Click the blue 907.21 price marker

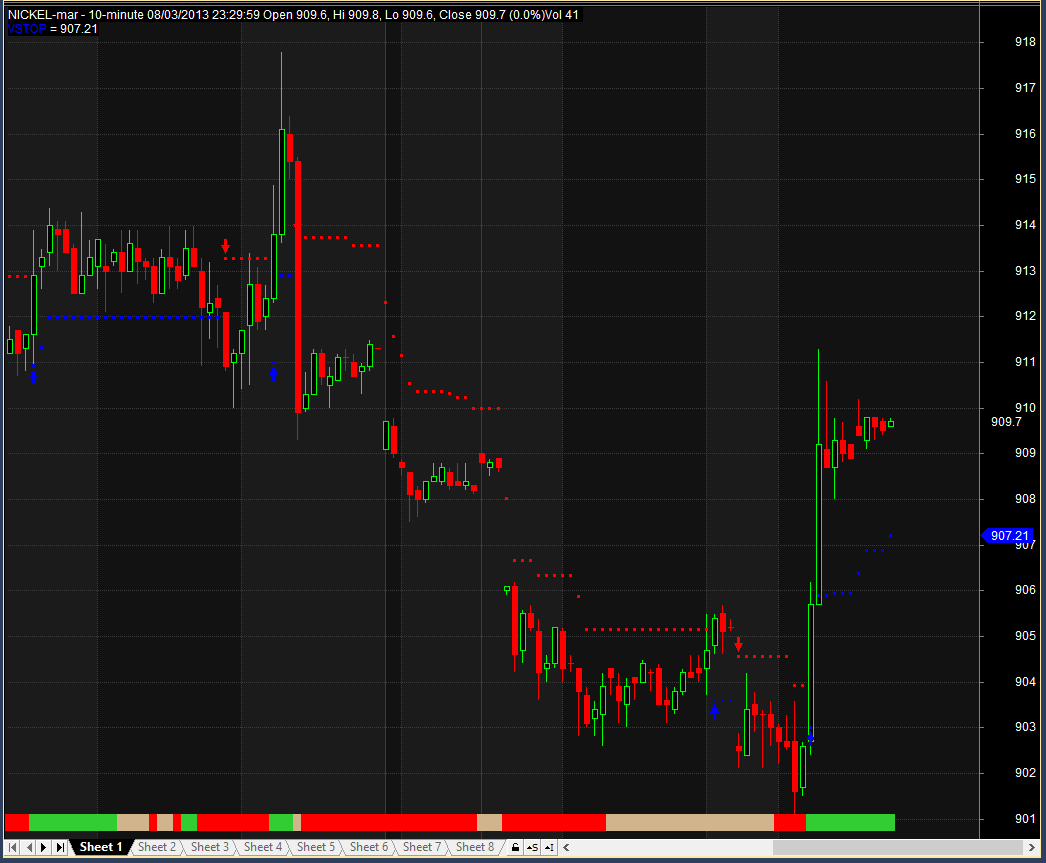[1008, 536]
